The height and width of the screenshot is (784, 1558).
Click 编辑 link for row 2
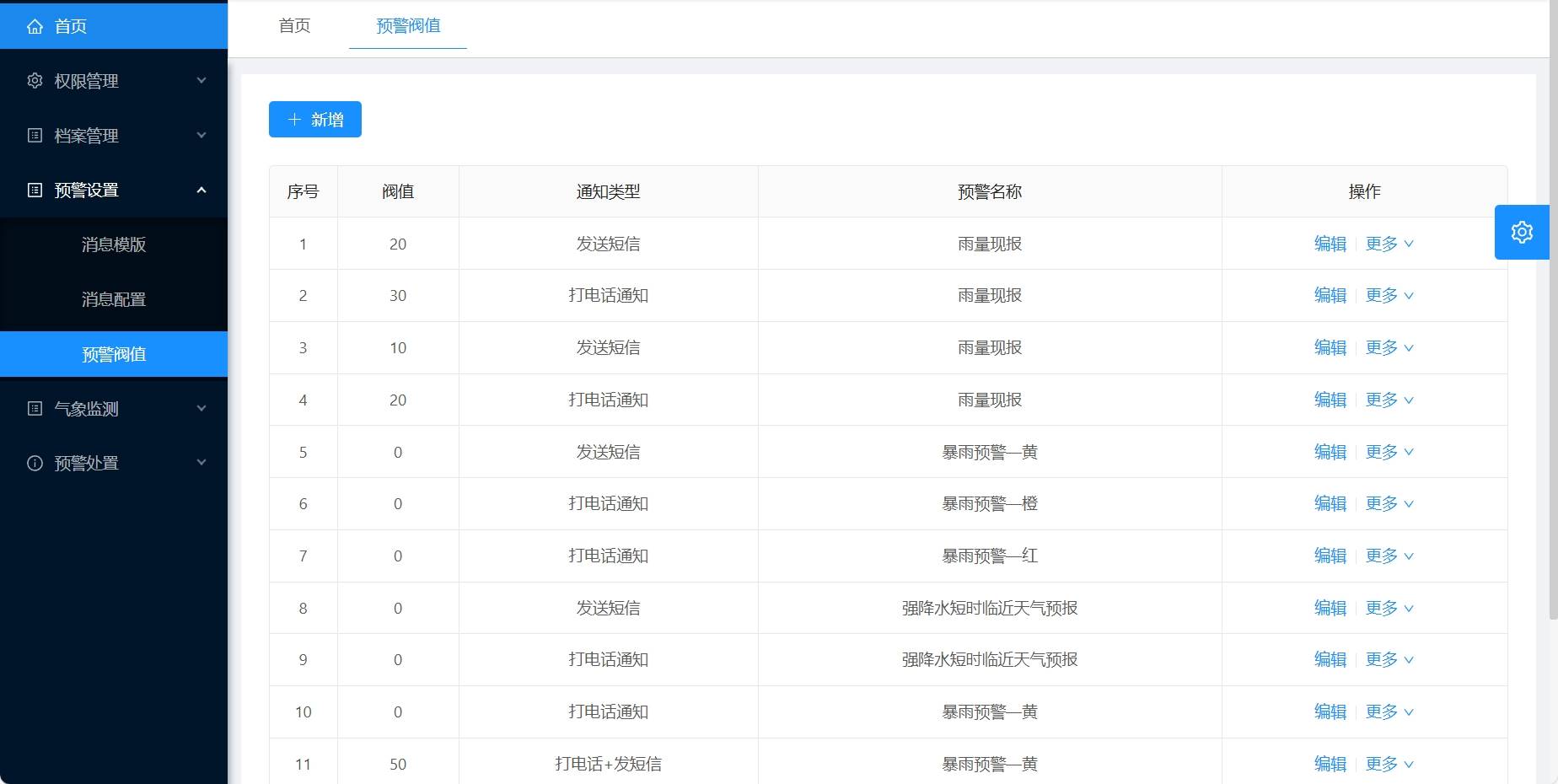(1330, 296)
